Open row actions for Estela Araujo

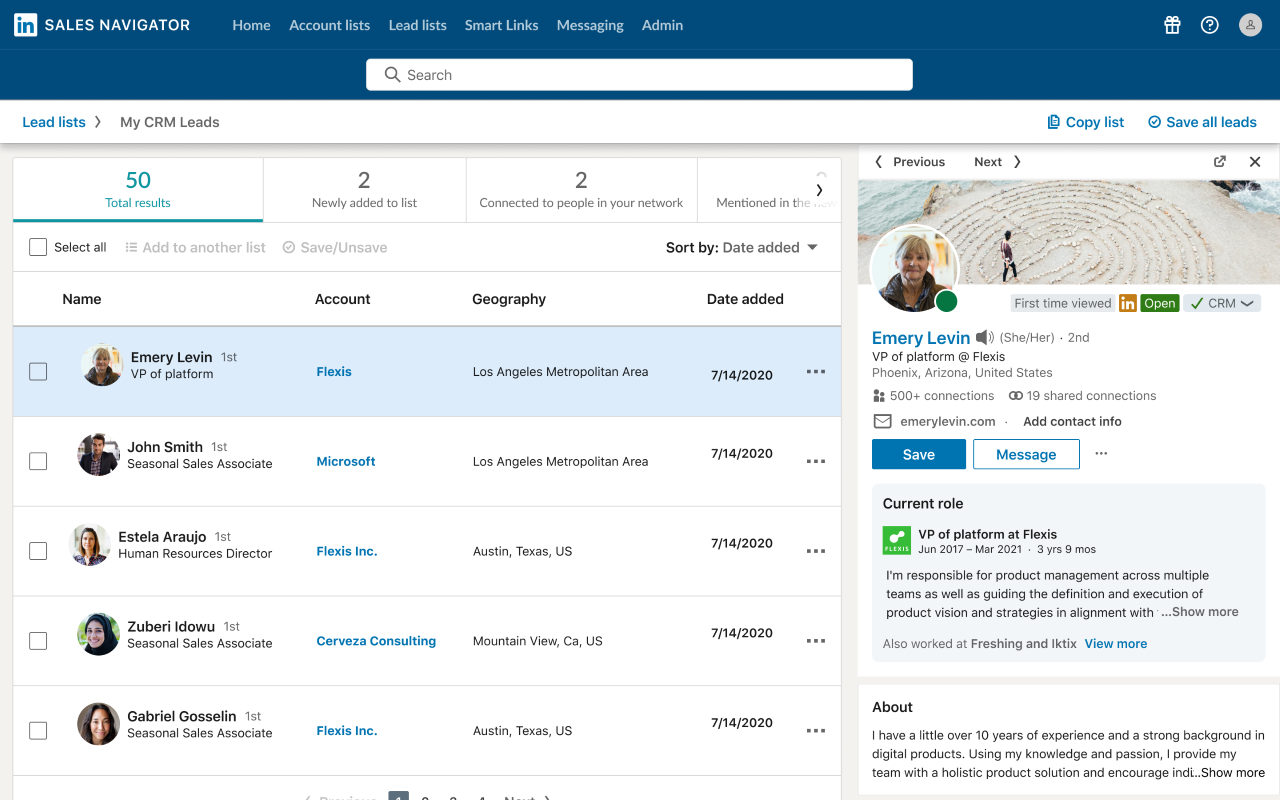[816, 551]
